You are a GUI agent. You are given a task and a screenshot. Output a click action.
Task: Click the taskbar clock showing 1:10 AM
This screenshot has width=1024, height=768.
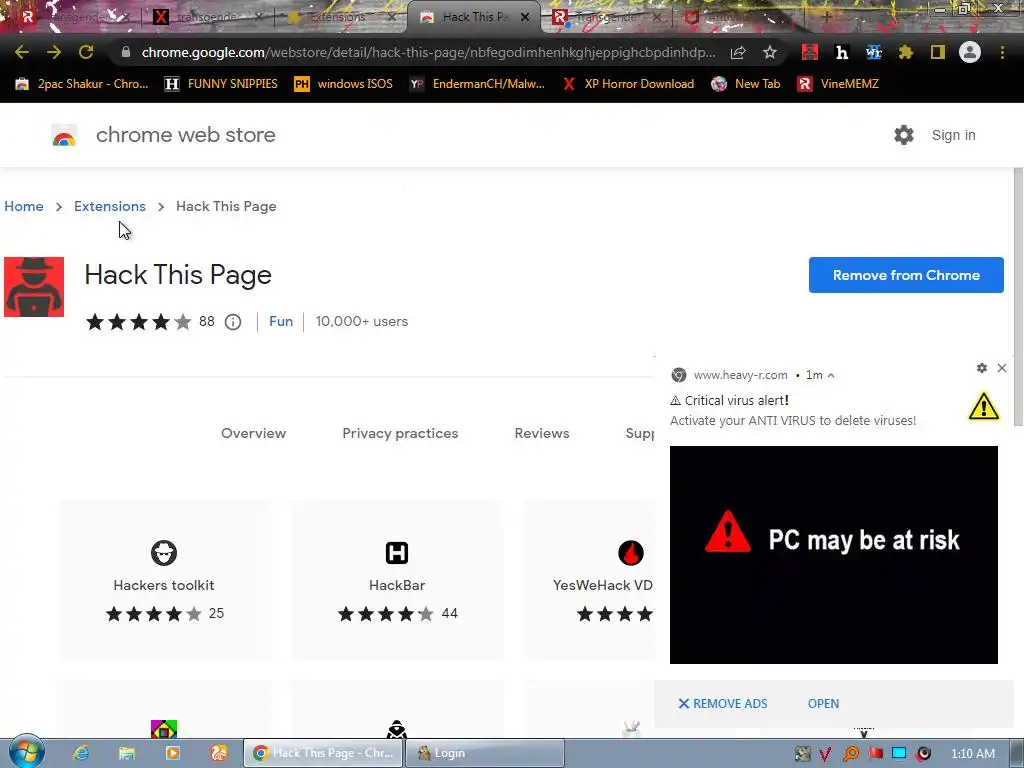tap(972, 754)
